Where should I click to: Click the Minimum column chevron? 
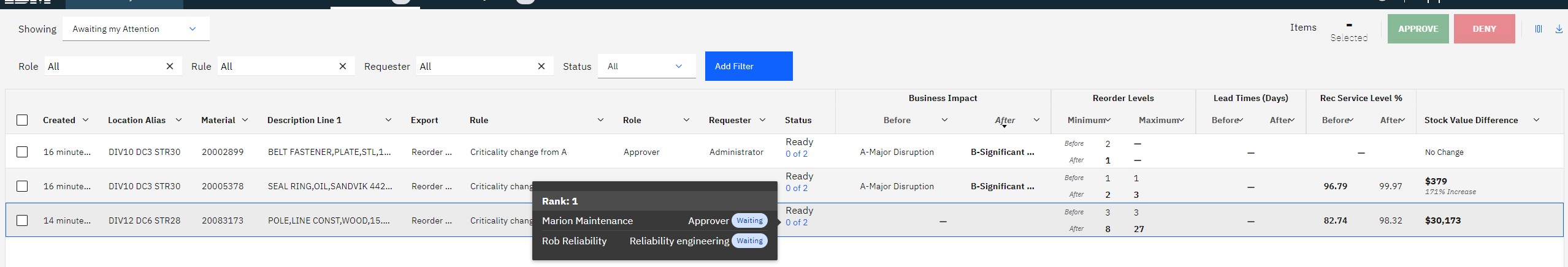pos(1108,120)
